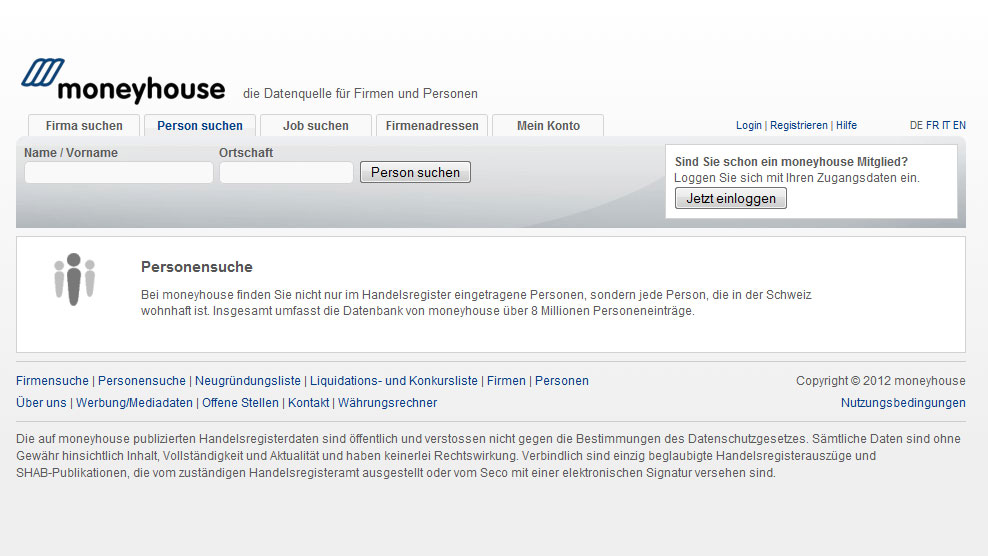Switch to the Job suchen tab

[x=316, y=125]
